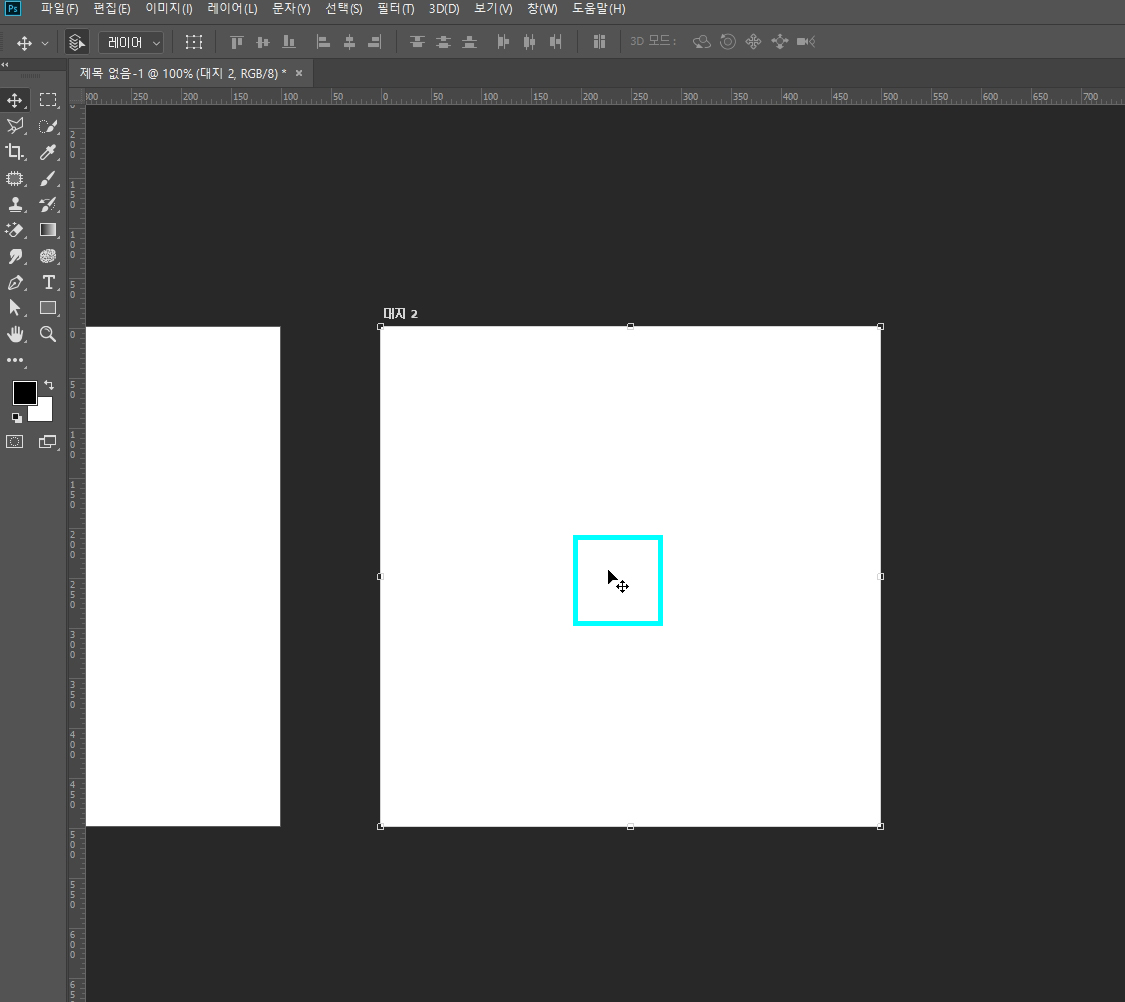Viewport: 1125px width, 1002px height.
Task: Select the Polygonal Lasso tool
Action: click(x=15, y=126)
